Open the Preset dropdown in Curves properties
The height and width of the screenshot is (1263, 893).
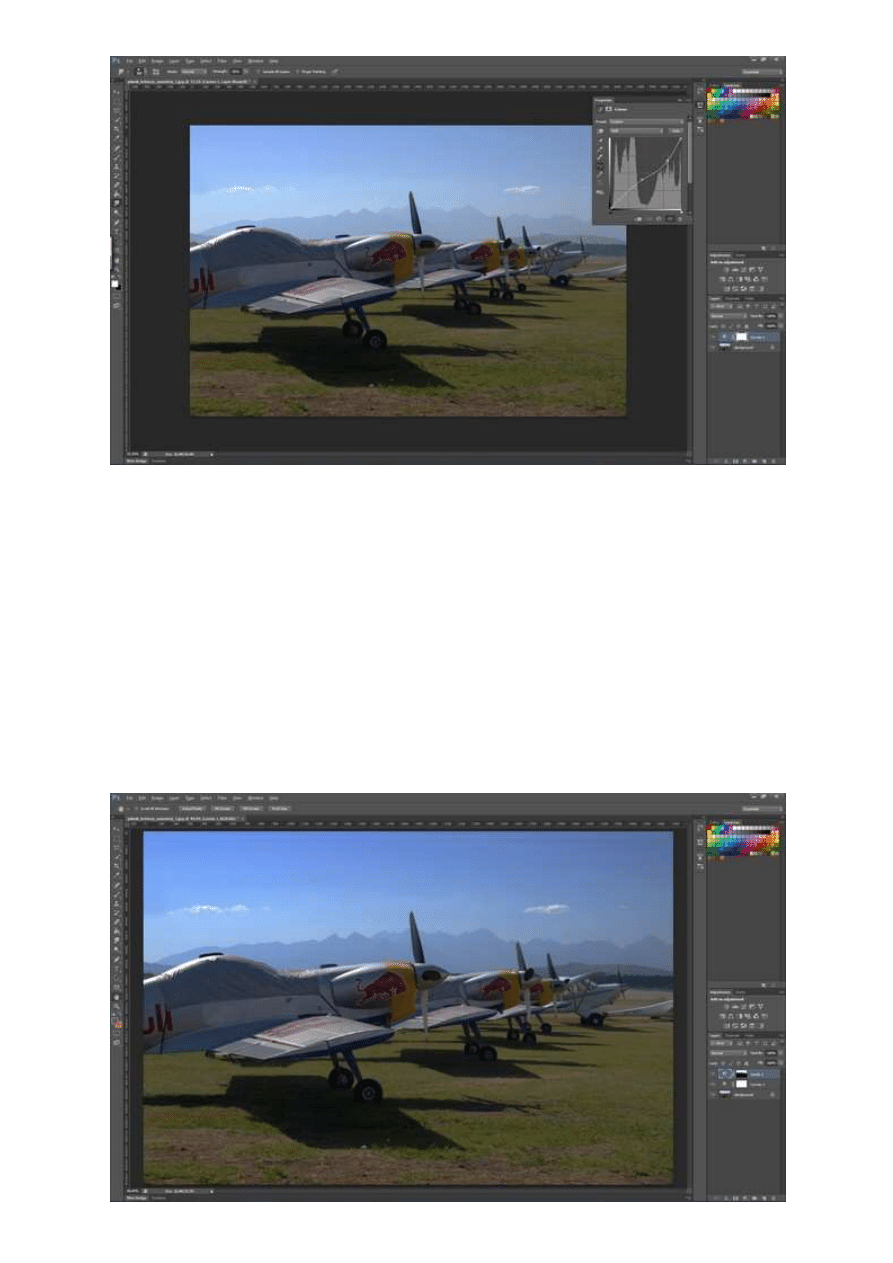click(647, 121)
